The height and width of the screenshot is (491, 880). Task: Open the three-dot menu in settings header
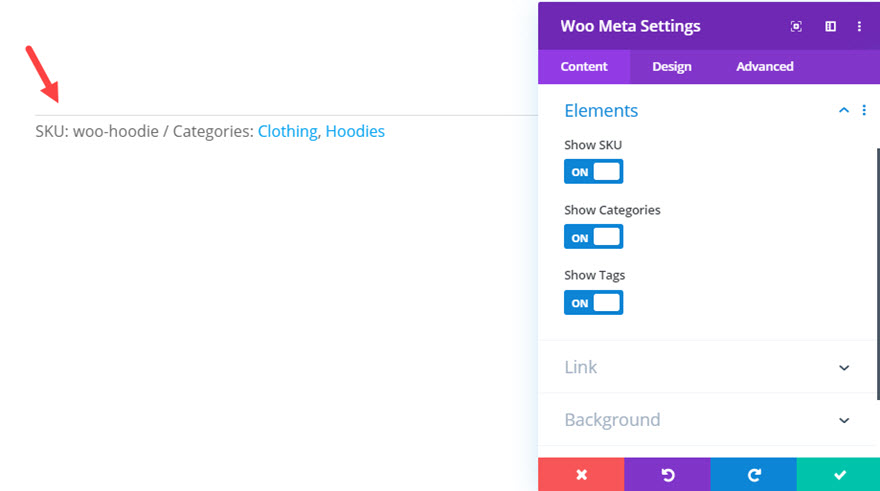859,26
